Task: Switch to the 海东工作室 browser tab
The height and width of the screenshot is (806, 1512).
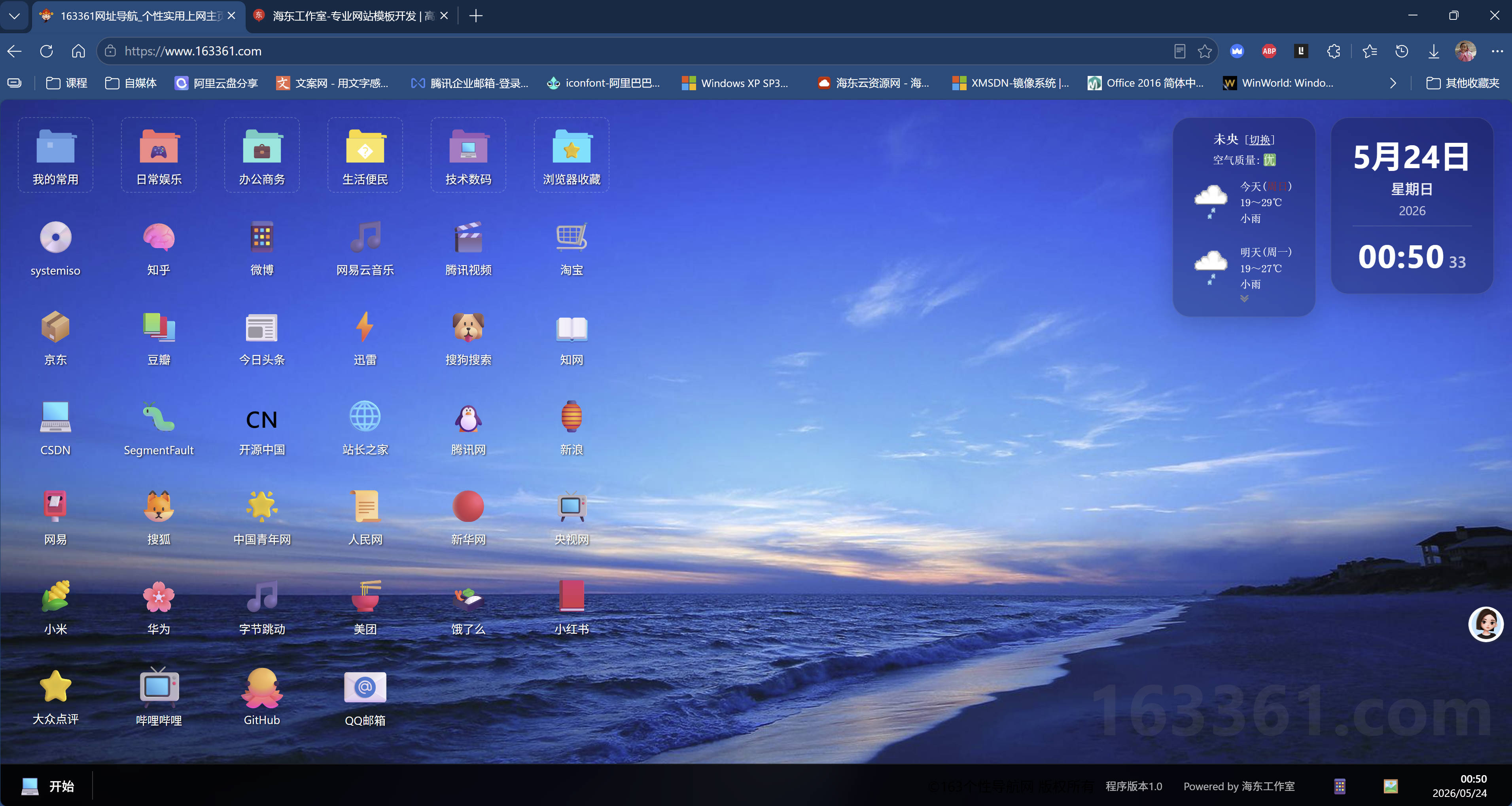Action: [350, 16]
